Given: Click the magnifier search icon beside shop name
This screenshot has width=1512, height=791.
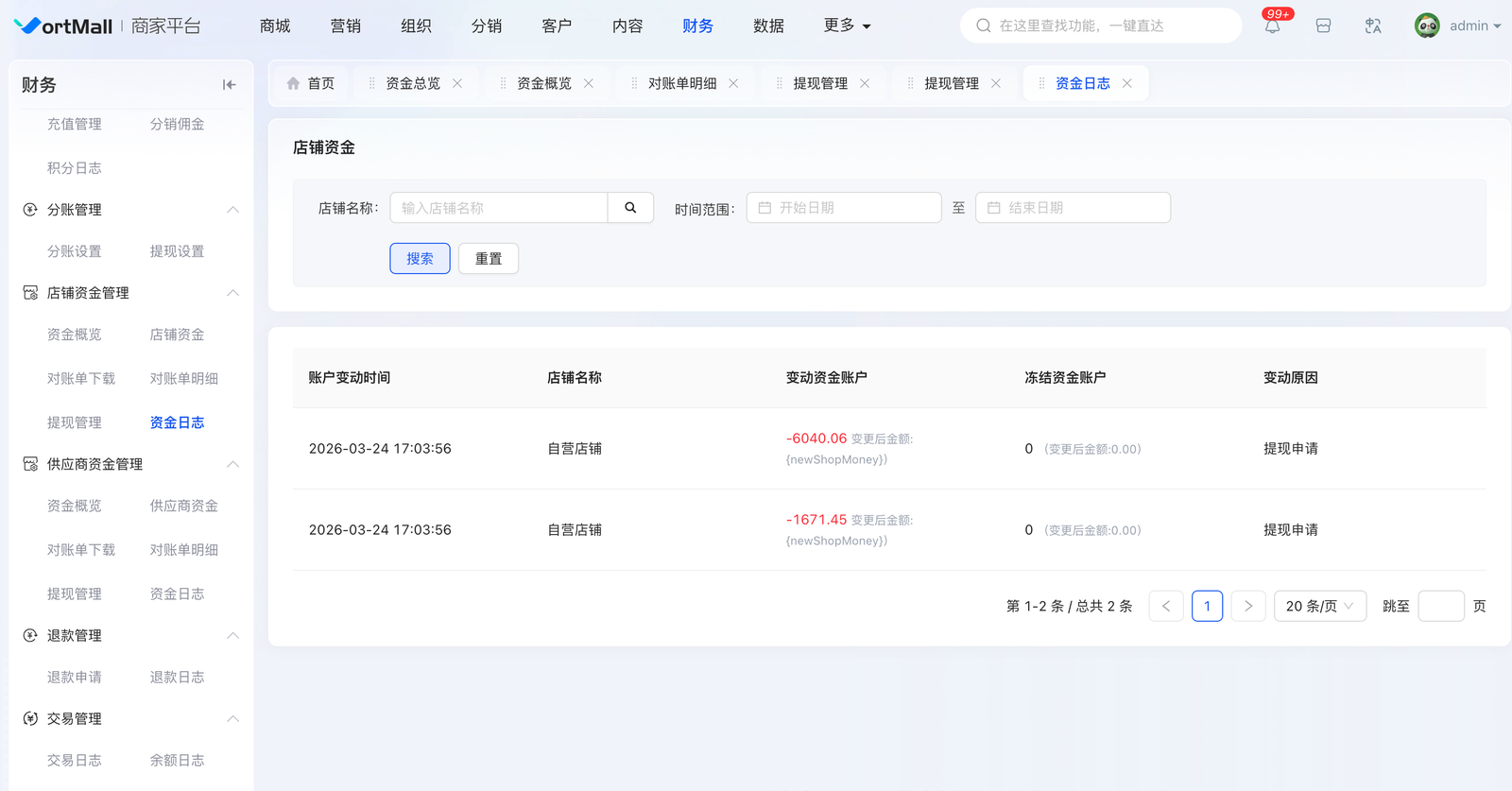Looking at the screenshot, I should point(630,208).
